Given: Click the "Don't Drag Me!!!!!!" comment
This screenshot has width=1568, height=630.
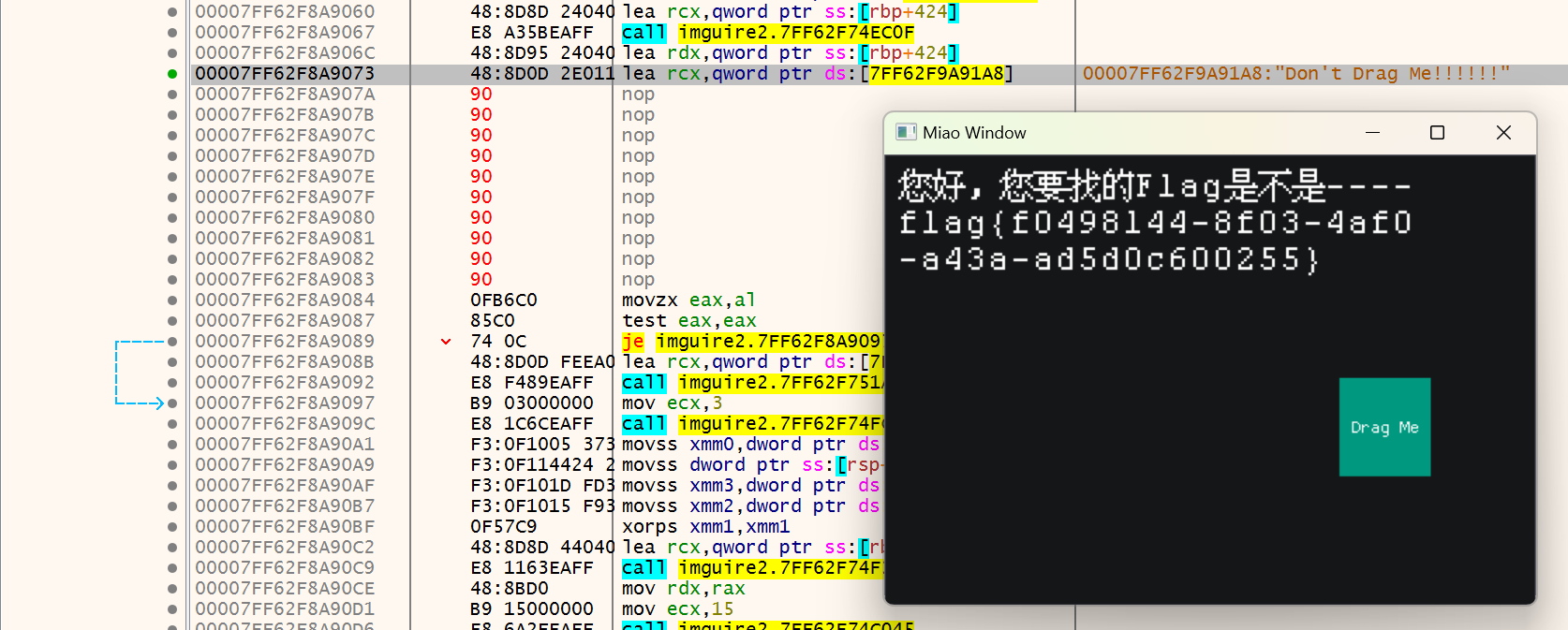Looking at the screenshot, I should [x=1296, y=74].
